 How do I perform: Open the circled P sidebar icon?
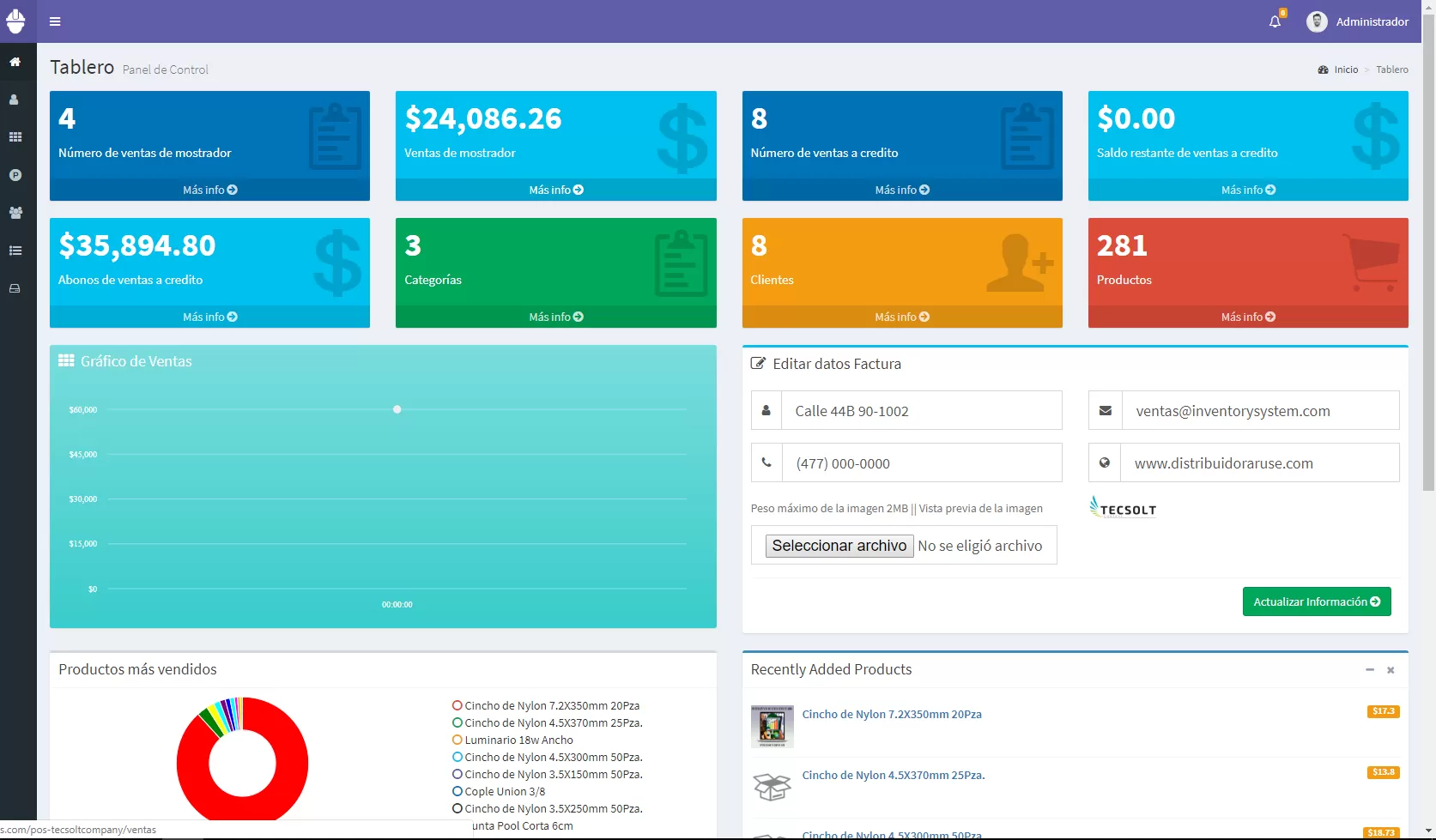tap(15, 175)
